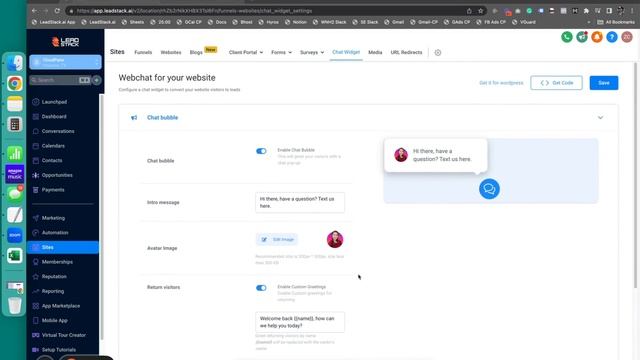Viewport: 640px width, 360px height.
Task: Open Messages from the dock
Action: (15, 194)
